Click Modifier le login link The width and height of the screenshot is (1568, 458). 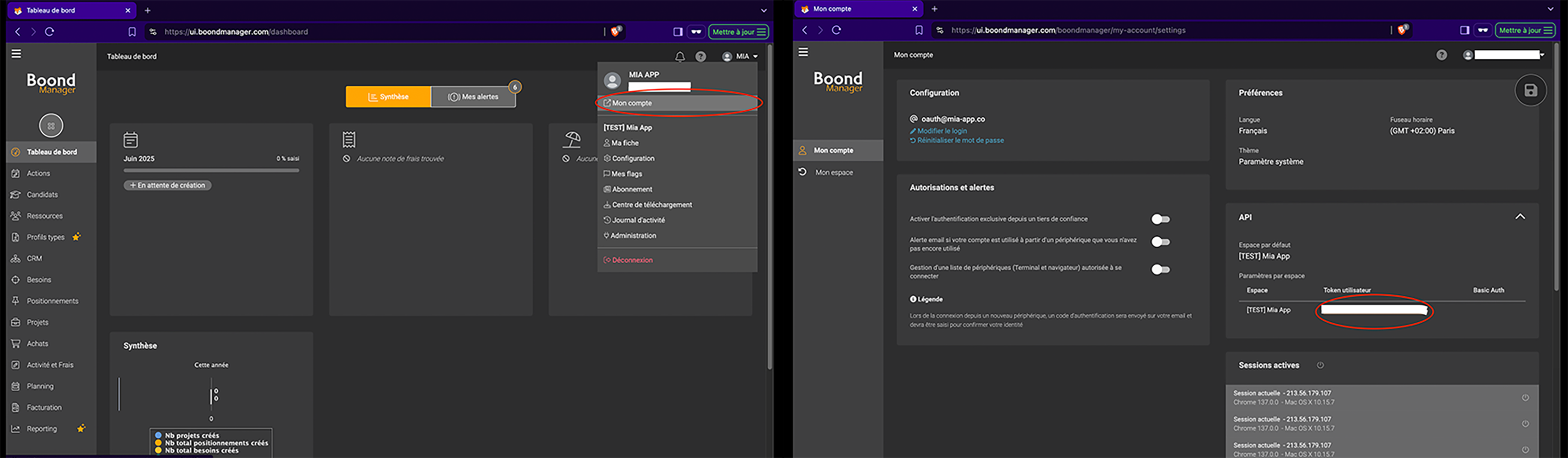(x=938, y=131)
